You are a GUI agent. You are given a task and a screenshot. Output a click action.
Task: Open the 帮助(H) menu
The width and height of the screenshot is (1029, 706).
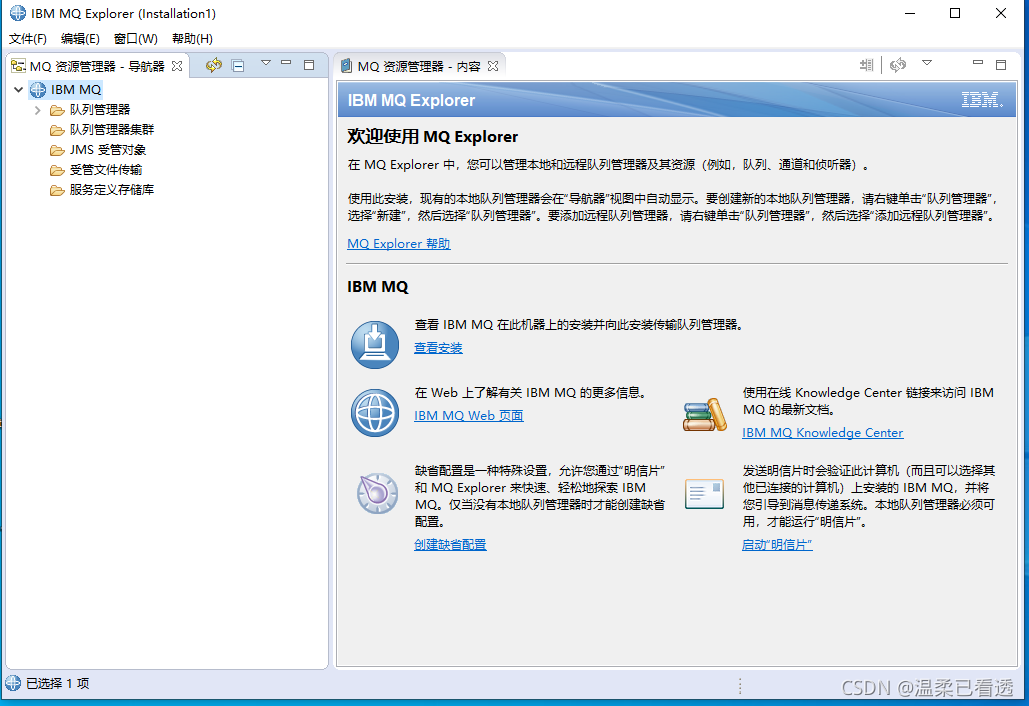pos(192,39)
